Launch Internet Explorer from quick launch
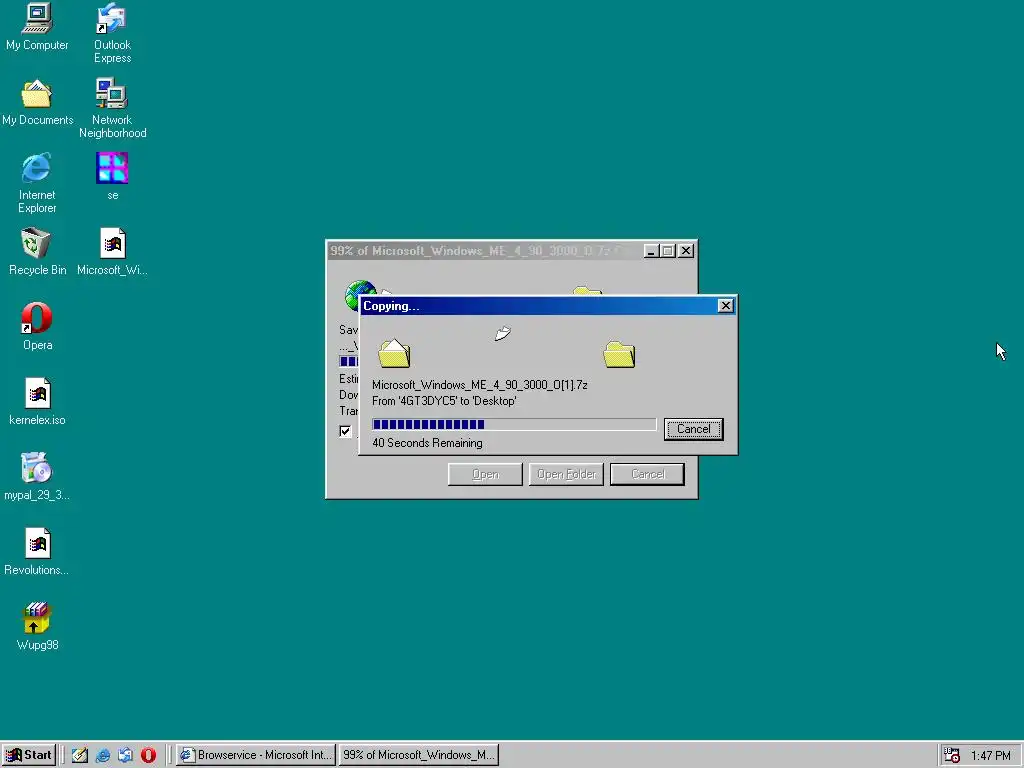Screen dimensions: 1024x768 pos(103,755)
